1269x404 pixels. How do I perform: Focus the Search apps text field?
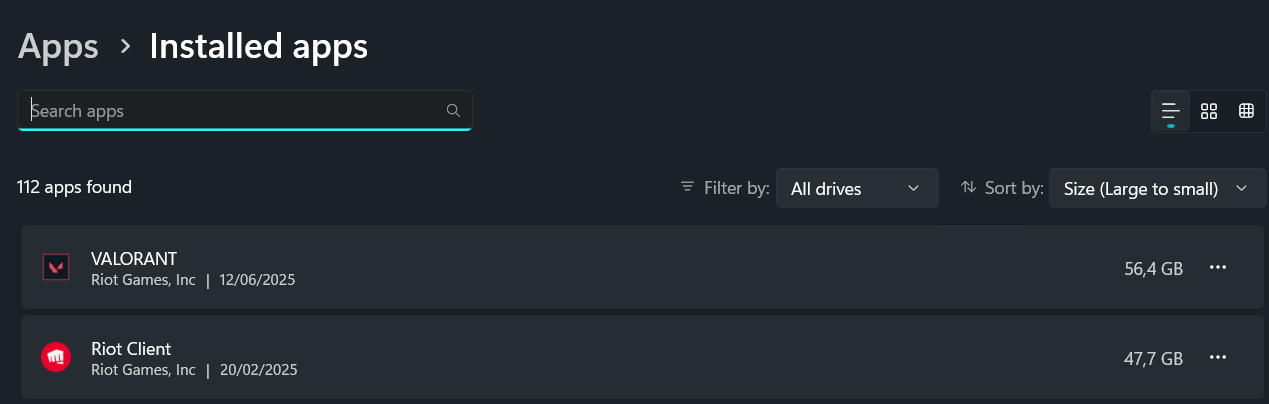click(235, 111)
